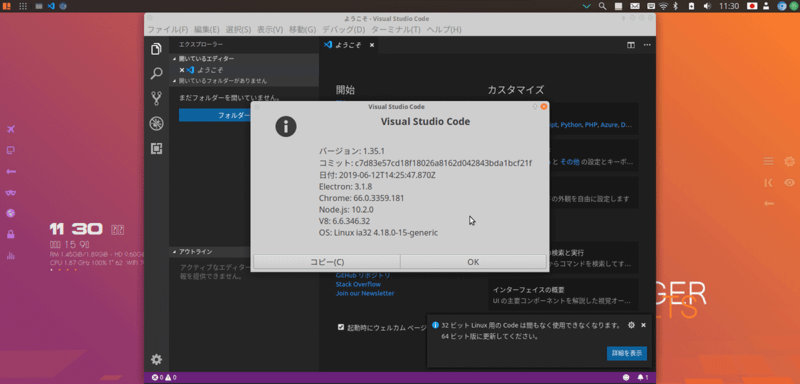Click the バージョン: 1.35.1 line
Screen dimensions: 800x384
point(352,151)
